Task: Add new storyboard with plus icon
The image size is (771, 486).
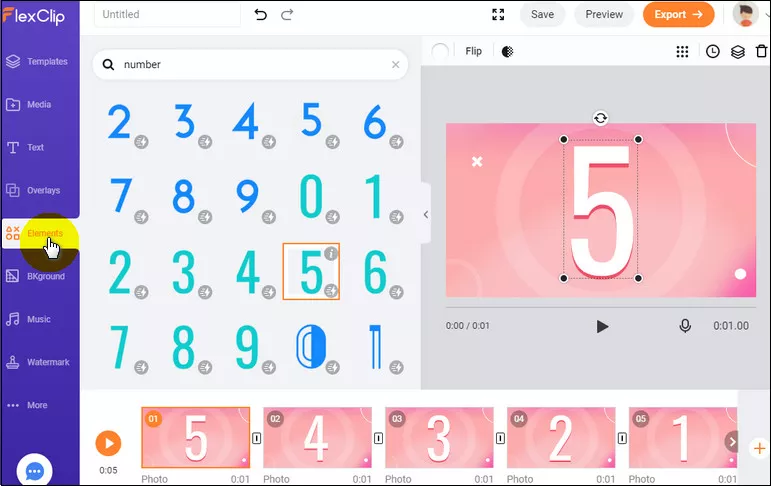Action: [x=759, y=448]
